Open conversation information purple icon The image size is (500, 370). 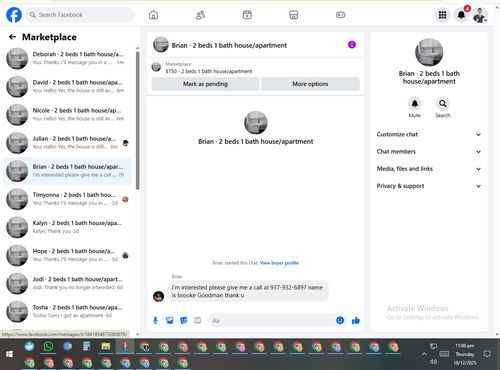click(x=352, y=44)
